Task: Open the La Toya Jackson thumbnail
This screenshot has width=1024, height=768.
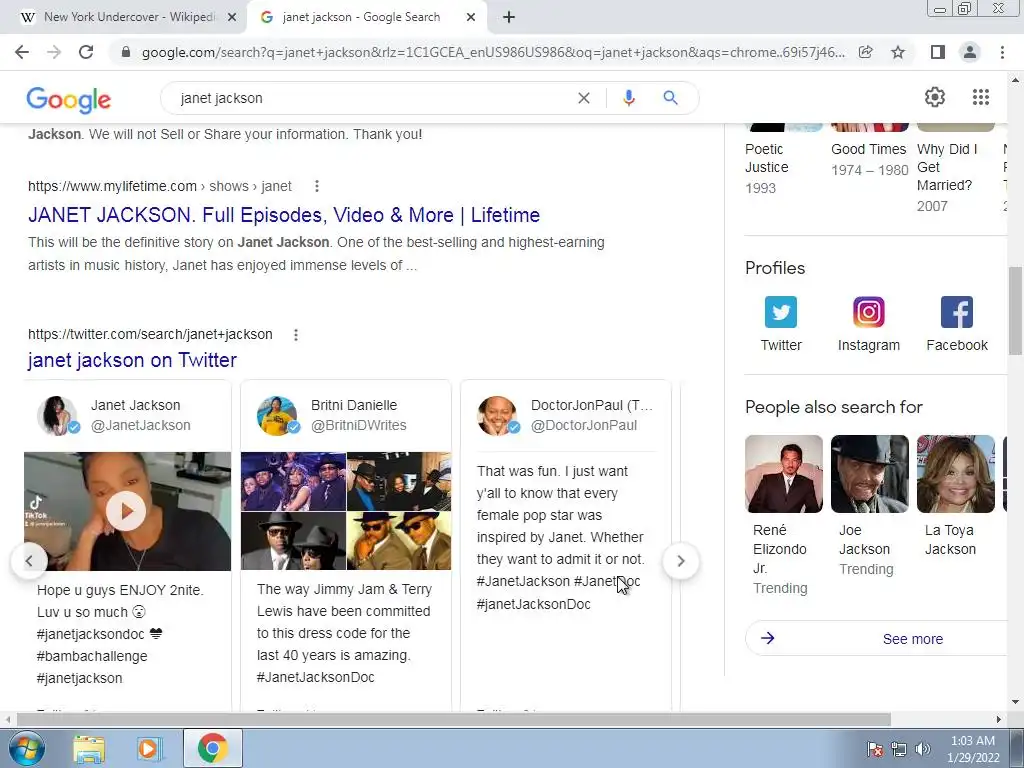Action: (x=955, y=474)
